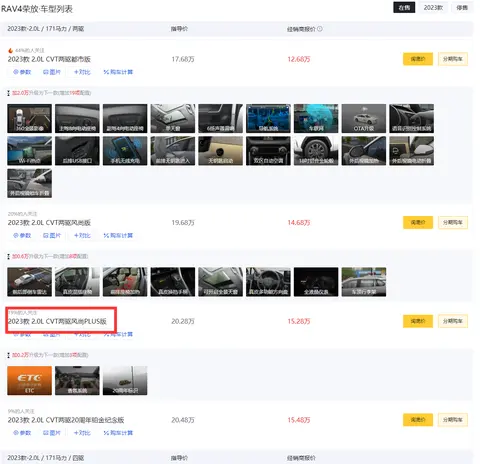Open the 语音识别控制系统 thumbnail
The image size is (480, 464).
click(411, 118)
